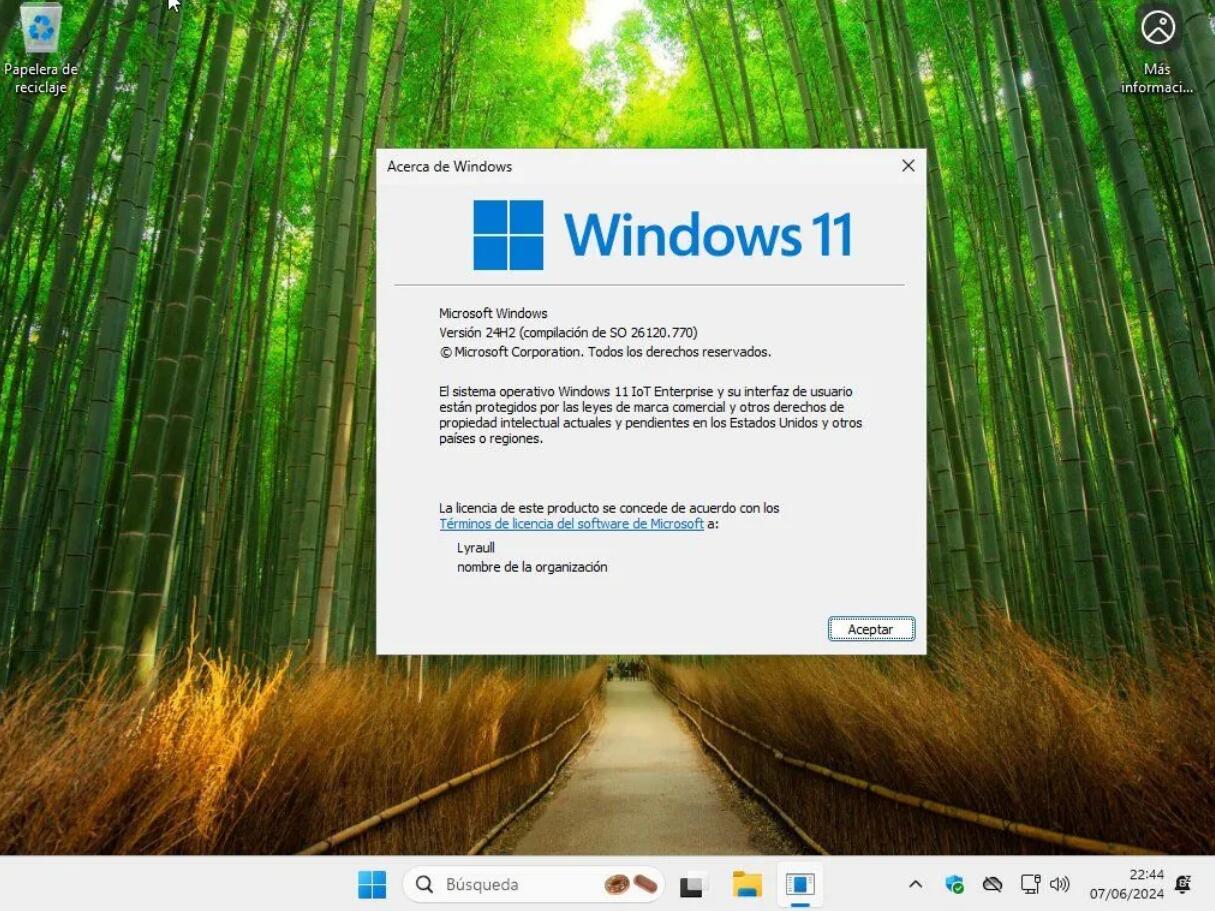Open File Explorer from the taskbar
The width and height of the screenshot is (1215, 911).
[747, 884]
